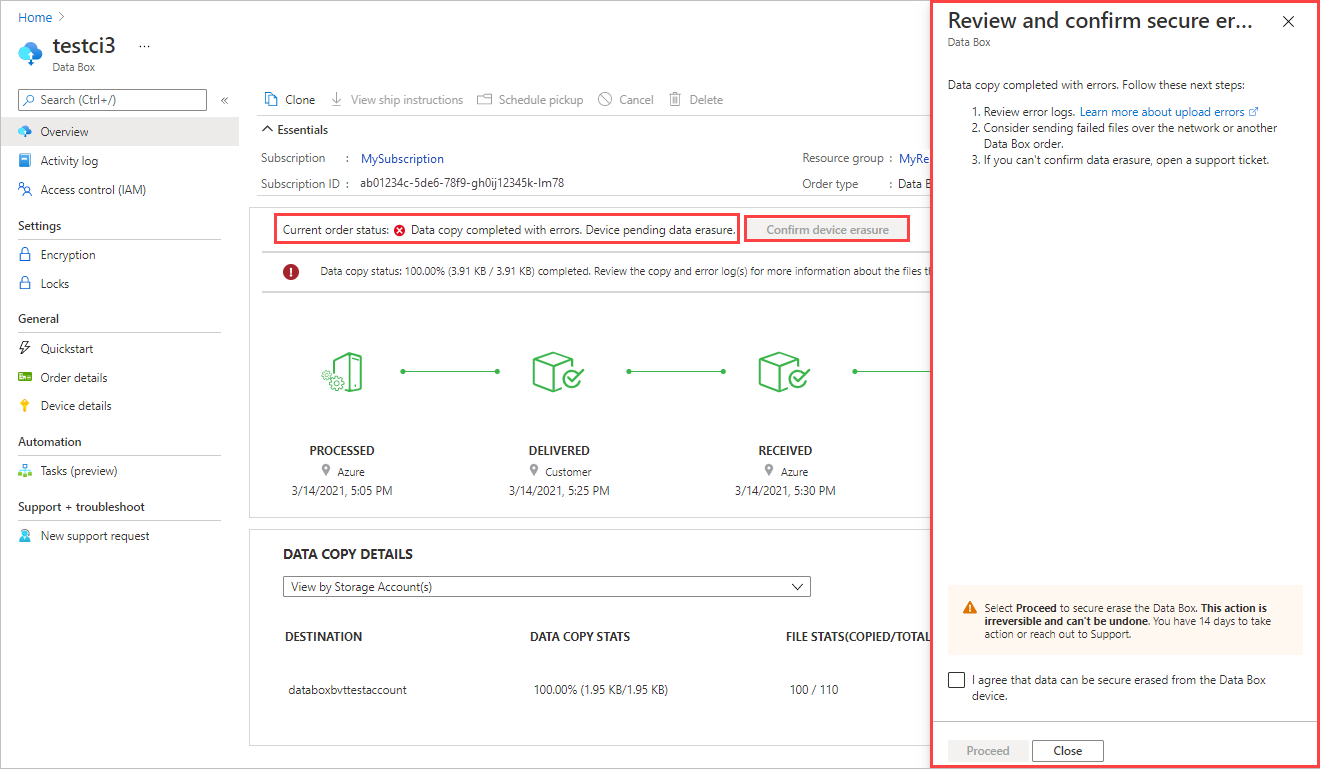This screenshot has height=769, width=1320.
Task: Click the databoxbvttestaccount destination entry
Action: click(347, 690)
